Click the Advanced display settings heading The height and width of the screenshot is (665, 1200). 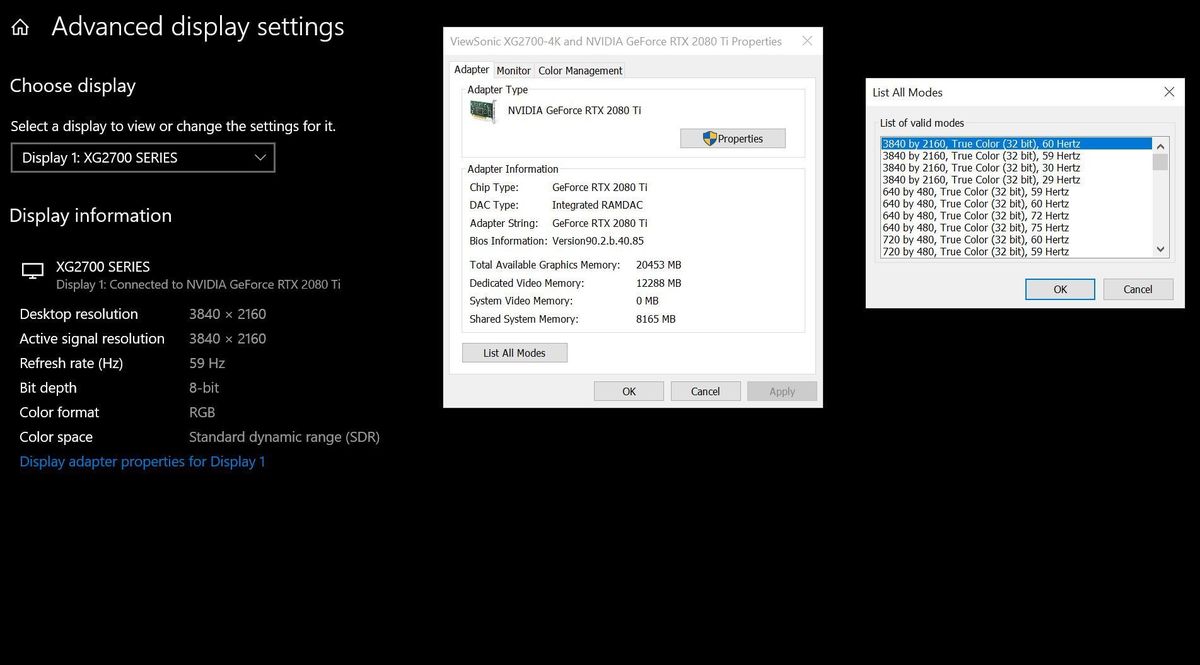pos(198,27)
